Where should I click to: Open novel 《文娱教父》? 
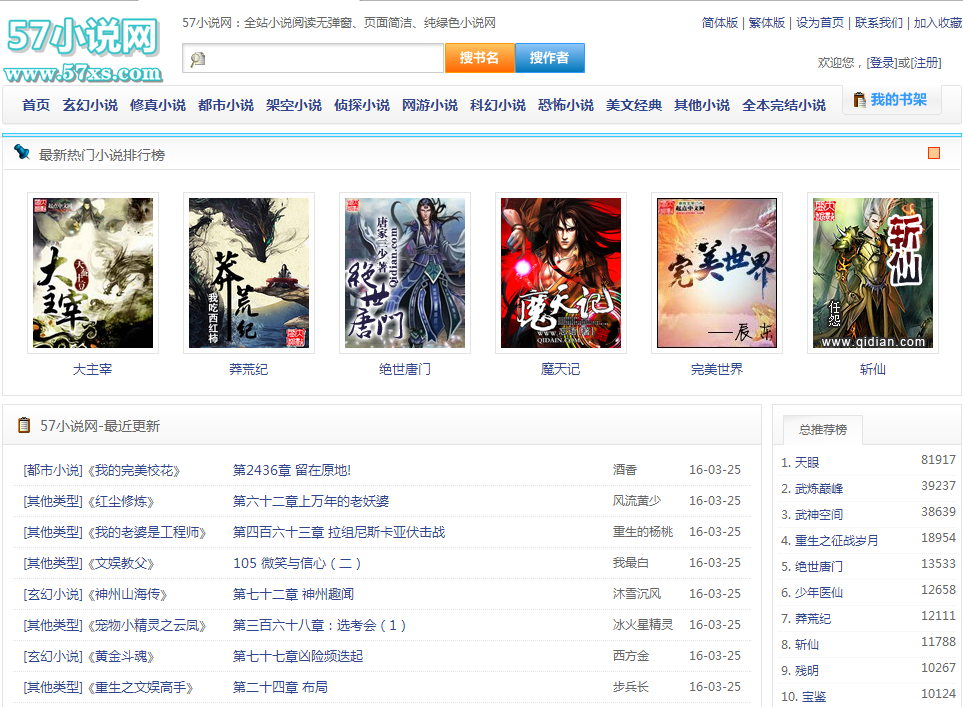pyautogui.click(x=120, y=563)
